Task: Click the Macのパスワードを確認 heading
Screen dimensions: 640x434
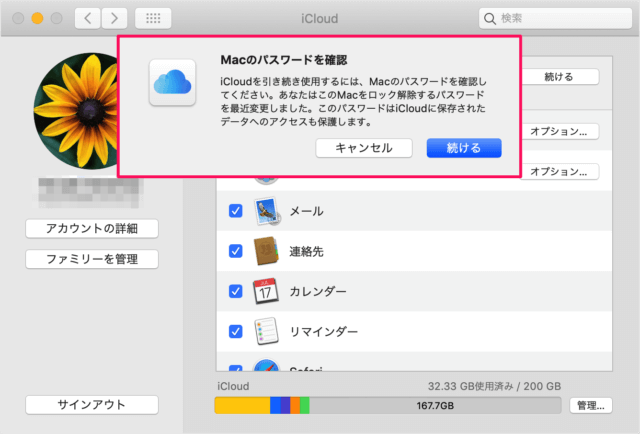Action: (x=284, y=60)
